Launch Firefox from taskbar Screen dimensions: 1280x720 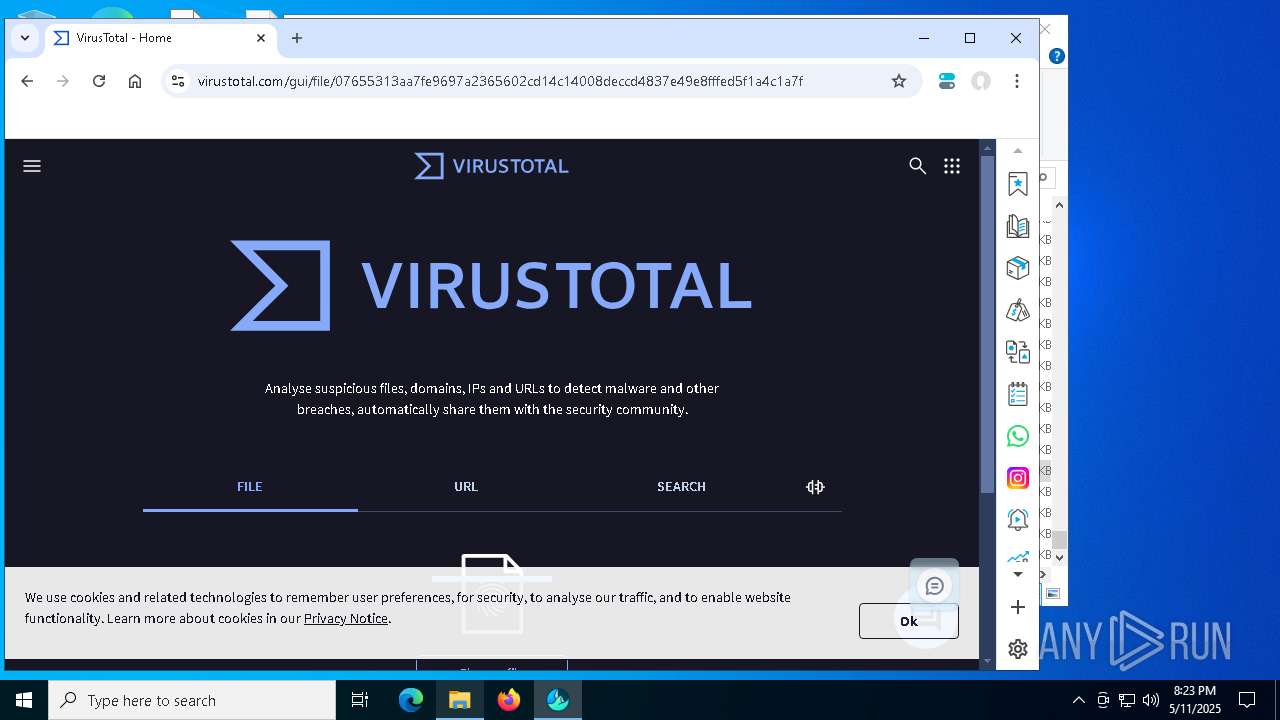[509, 700]
